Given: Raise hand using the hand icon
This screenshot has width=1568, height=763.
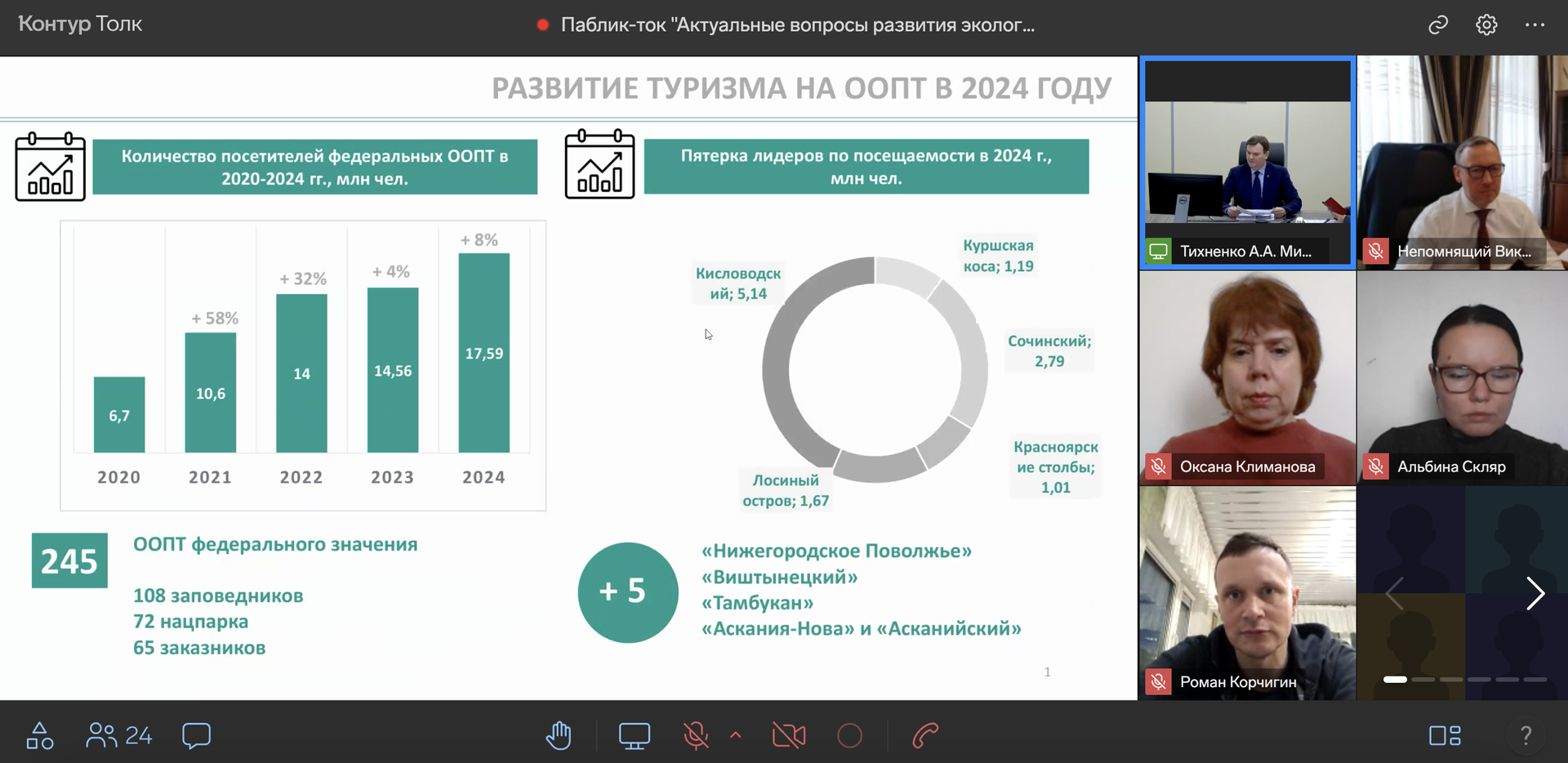Looking at the screenshot, I should point(559,736).
